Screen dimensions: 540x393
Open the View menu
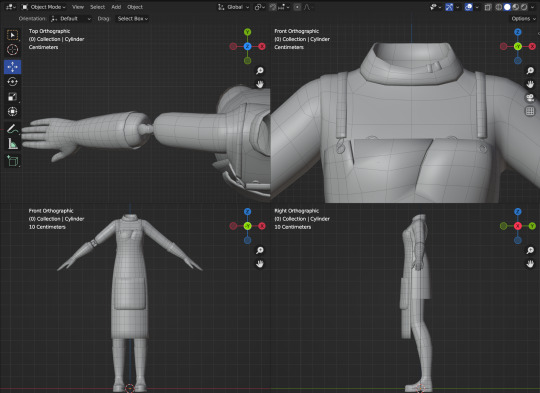(x=78, y=7)
